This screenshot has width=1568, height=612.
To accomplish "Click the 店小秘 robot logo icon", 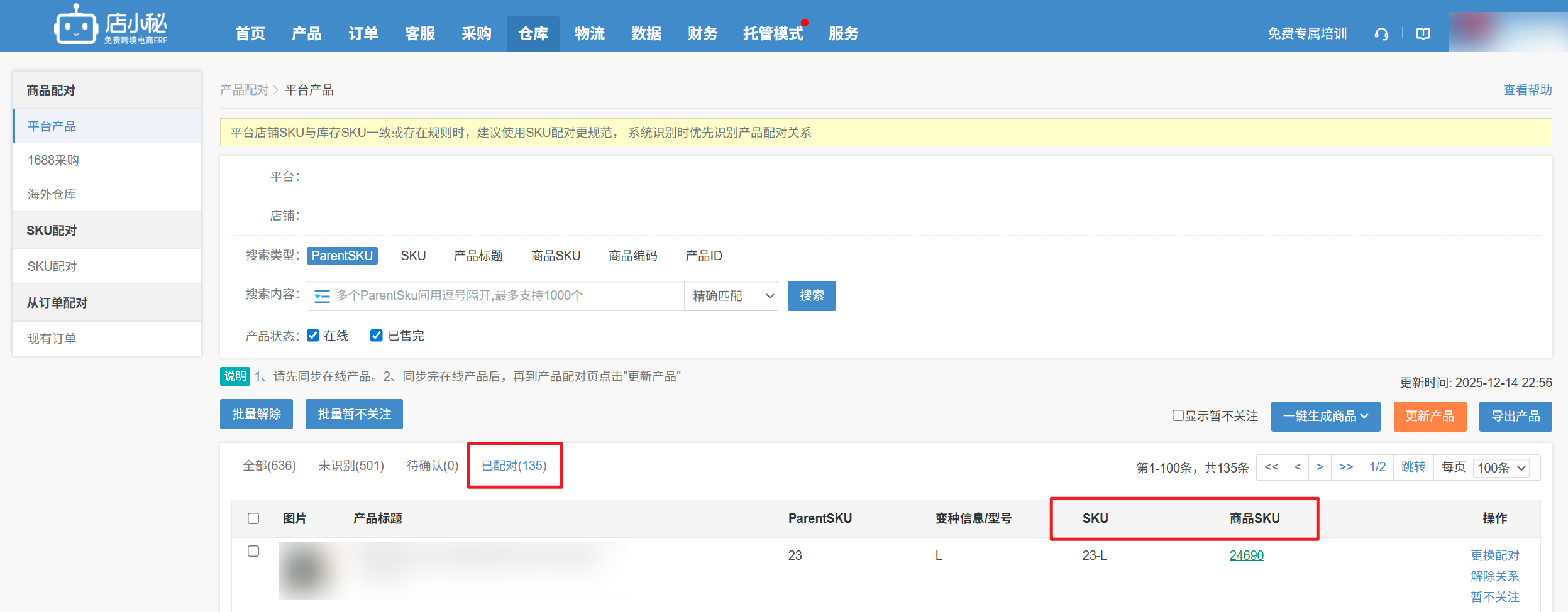I will click(x=76, y=26).
